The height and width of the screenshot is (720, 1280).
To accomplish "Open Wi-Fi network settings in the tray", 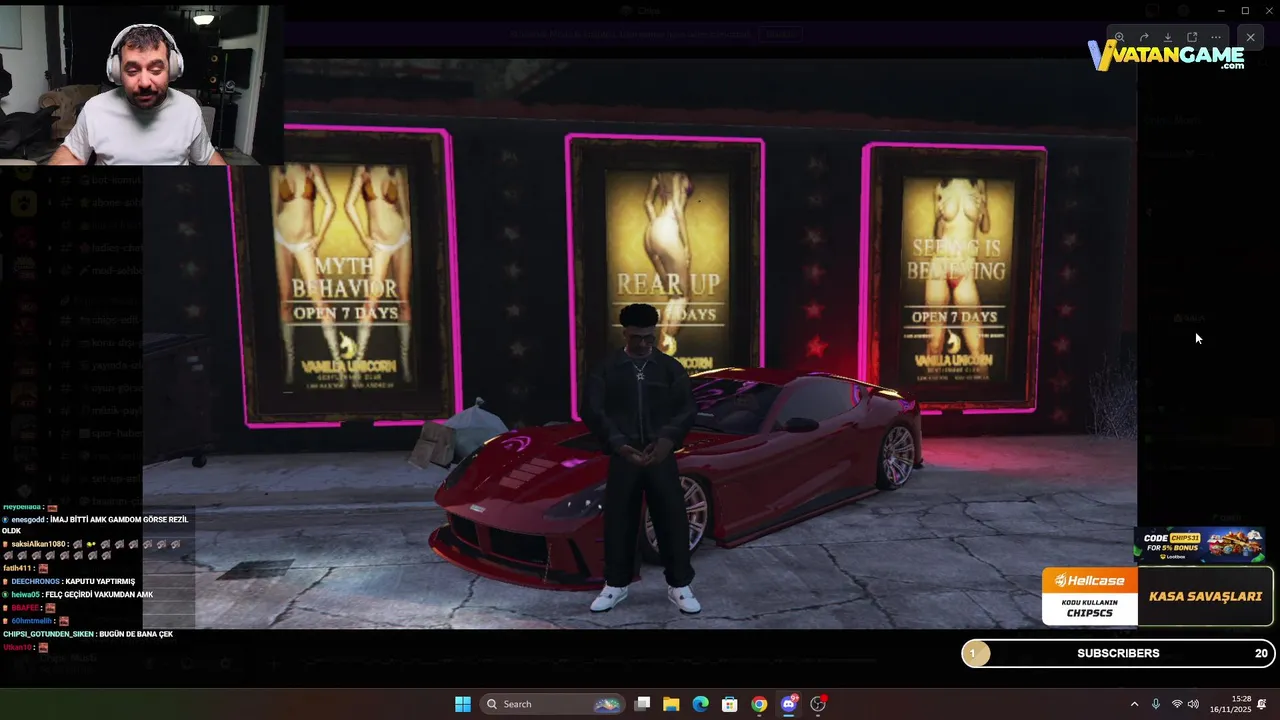I will click(x=1177, y=704).
